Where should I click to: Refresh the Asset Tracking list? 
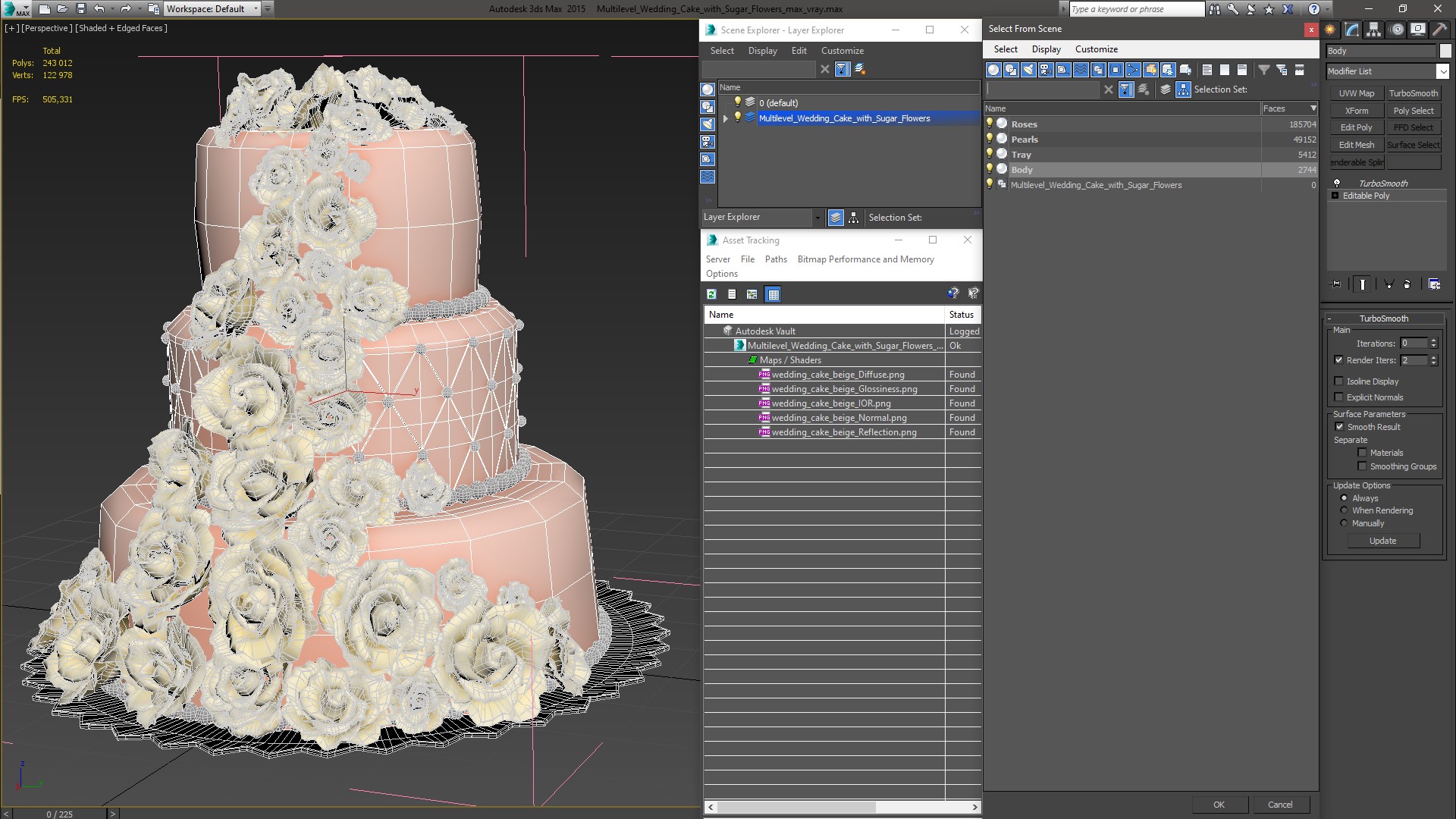pos(711,294)
